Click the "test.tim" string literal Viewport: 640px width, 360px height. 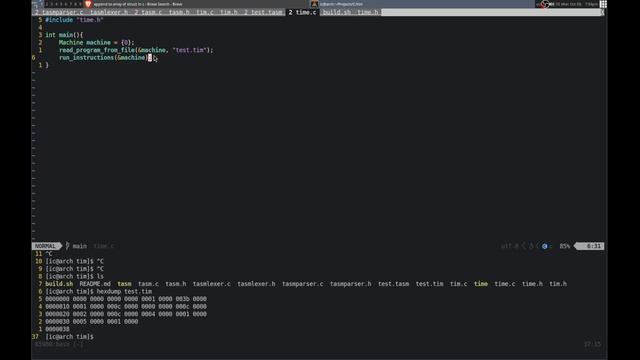click(x=189, y=50)
